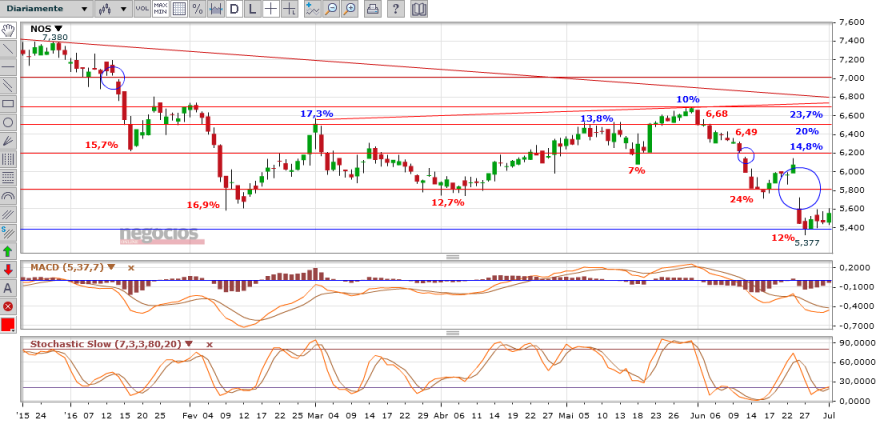Expand the MACD (5,37,7) settings menu
The height and width of the screenshot is (424, 880).
(x=112, y=268)
